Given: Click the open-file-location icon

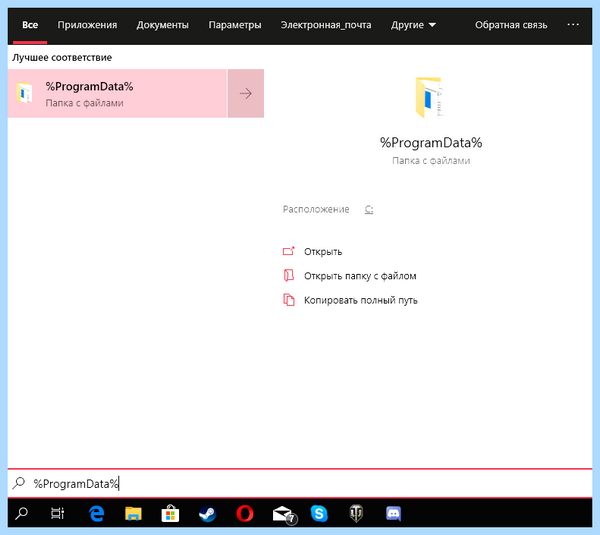Looking at the screenshot, I should 289,276.
